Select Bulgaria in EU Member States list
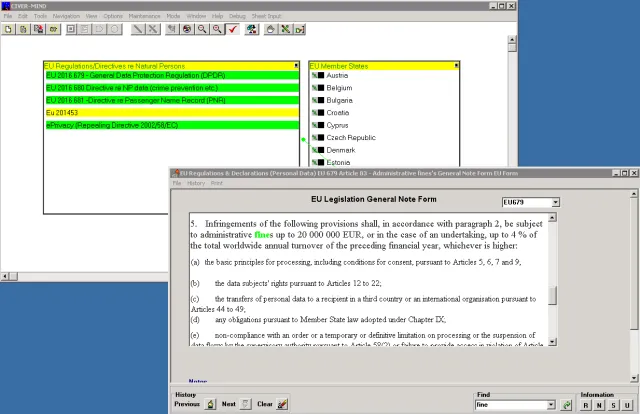The height and width of the screenshot is (414, 640). pos(340,100)
